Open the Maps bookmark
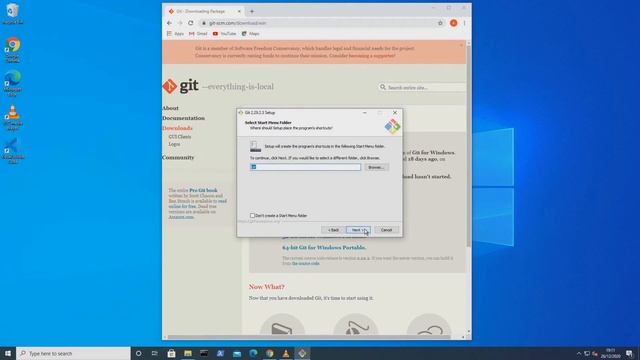This screenshot has height=360, width=640. click(251, 33)
